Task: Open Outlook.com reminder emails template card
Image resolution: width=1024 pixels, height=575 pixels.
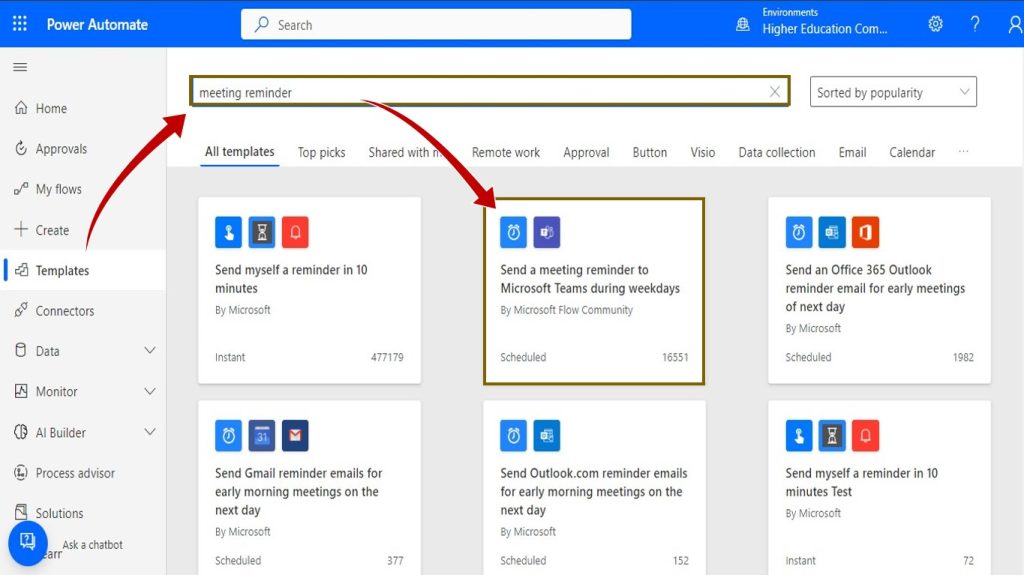Action: 594,488
